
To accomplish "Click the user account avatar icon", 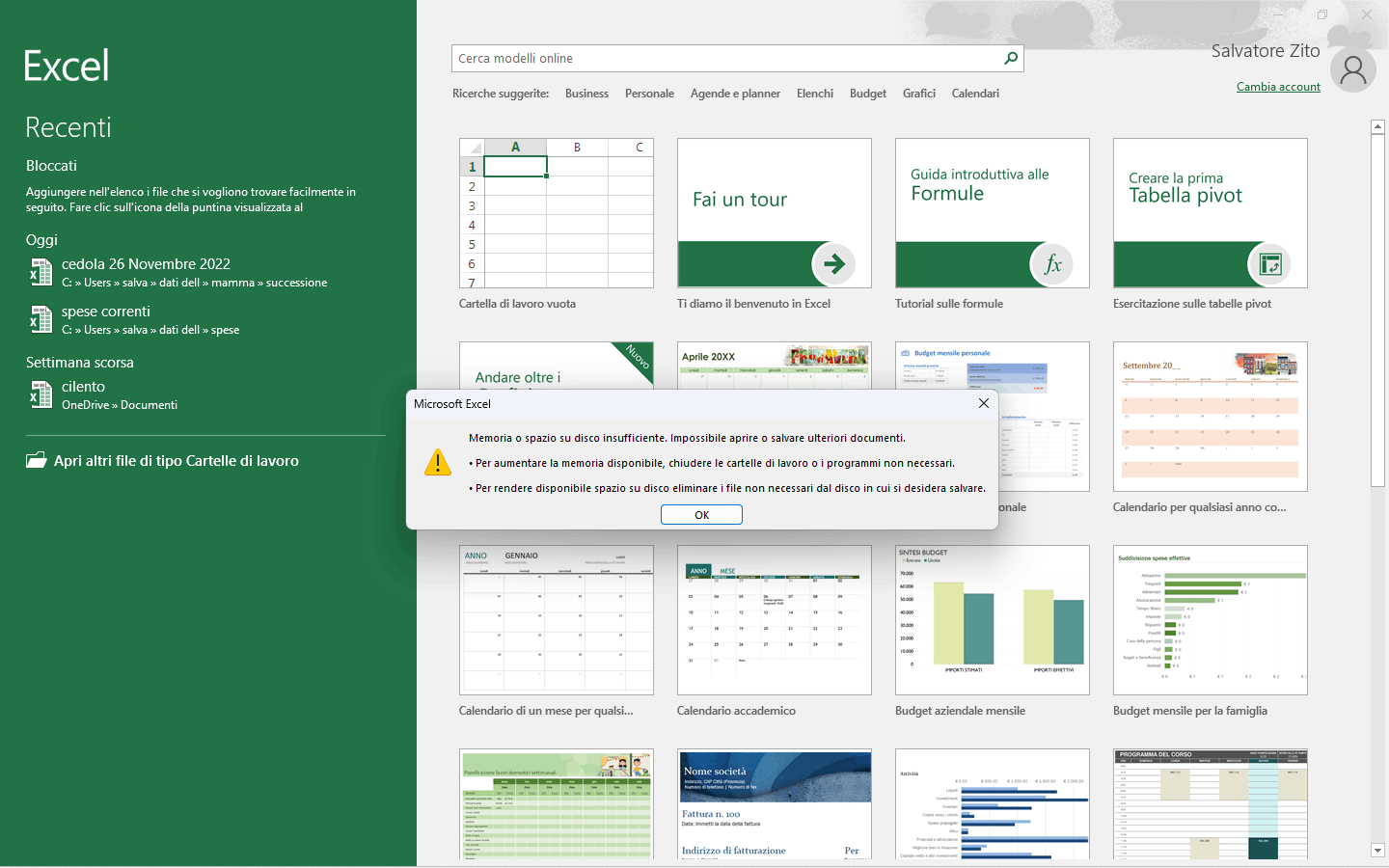I will pos(1353,70).
